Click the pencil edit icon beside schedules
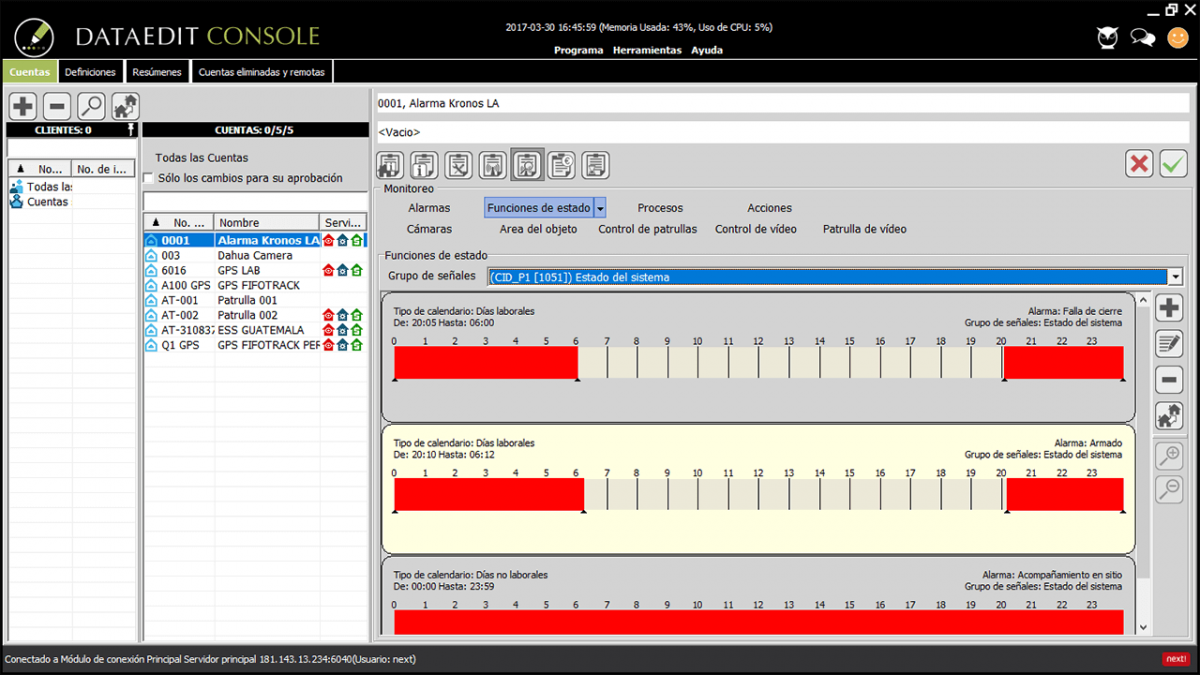 1169,344
